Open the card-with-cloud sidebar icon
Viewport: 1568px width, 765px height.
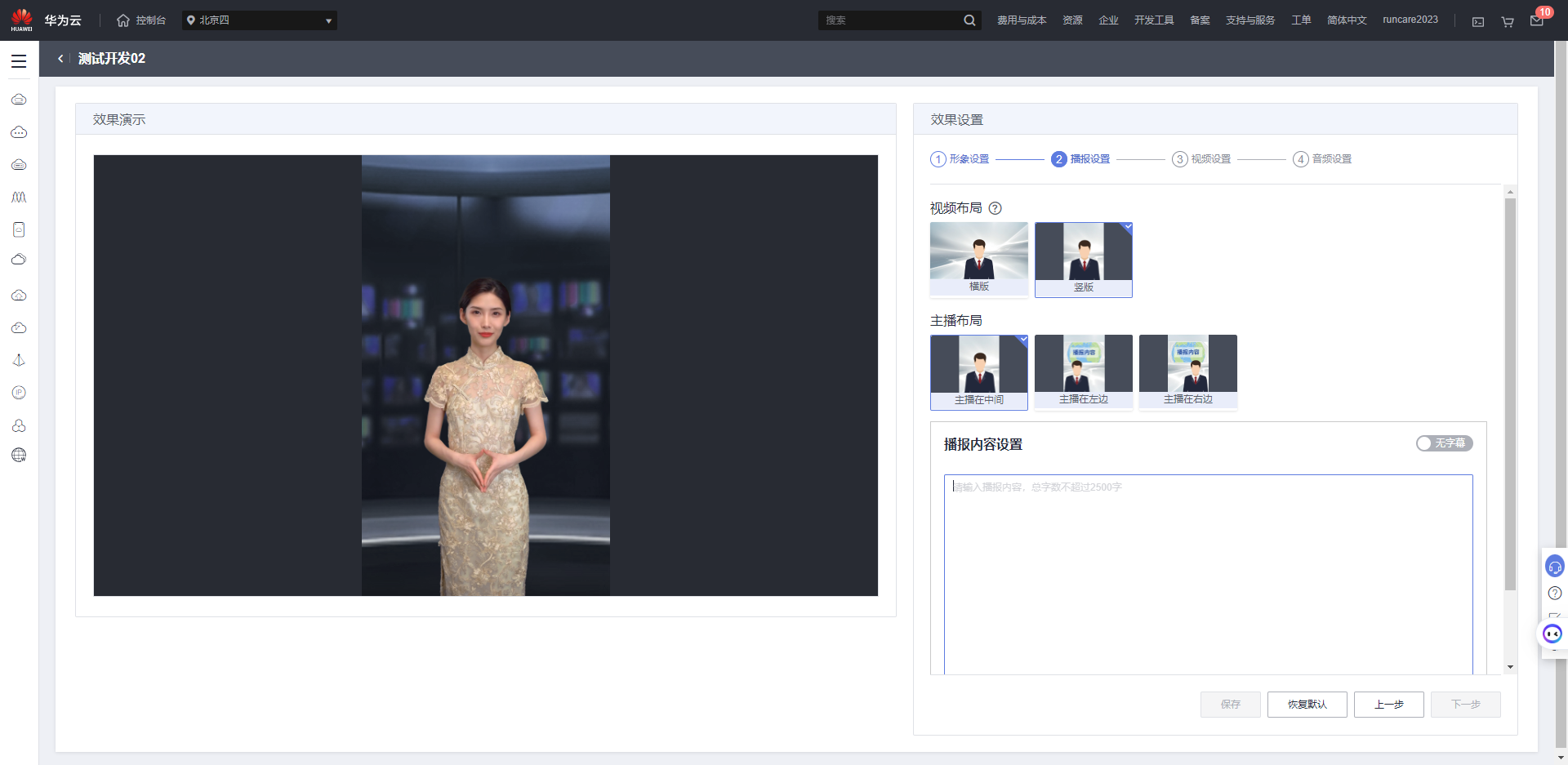[x=19, y=230]
